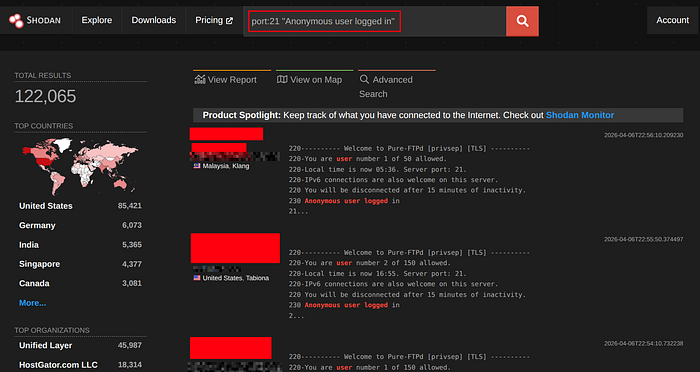Filter results by Germany
This screenshot has width=700, height=372.
coord(37,226)
